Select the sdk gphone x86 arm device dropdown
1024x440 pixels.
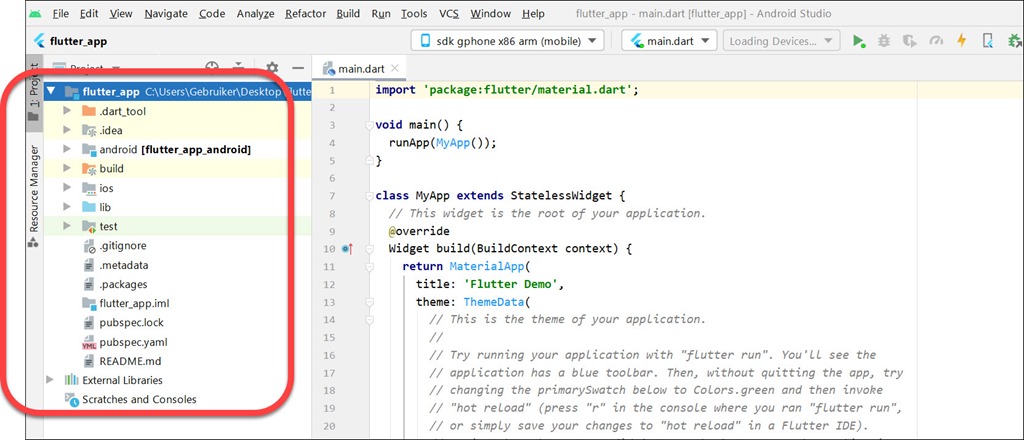507,41
